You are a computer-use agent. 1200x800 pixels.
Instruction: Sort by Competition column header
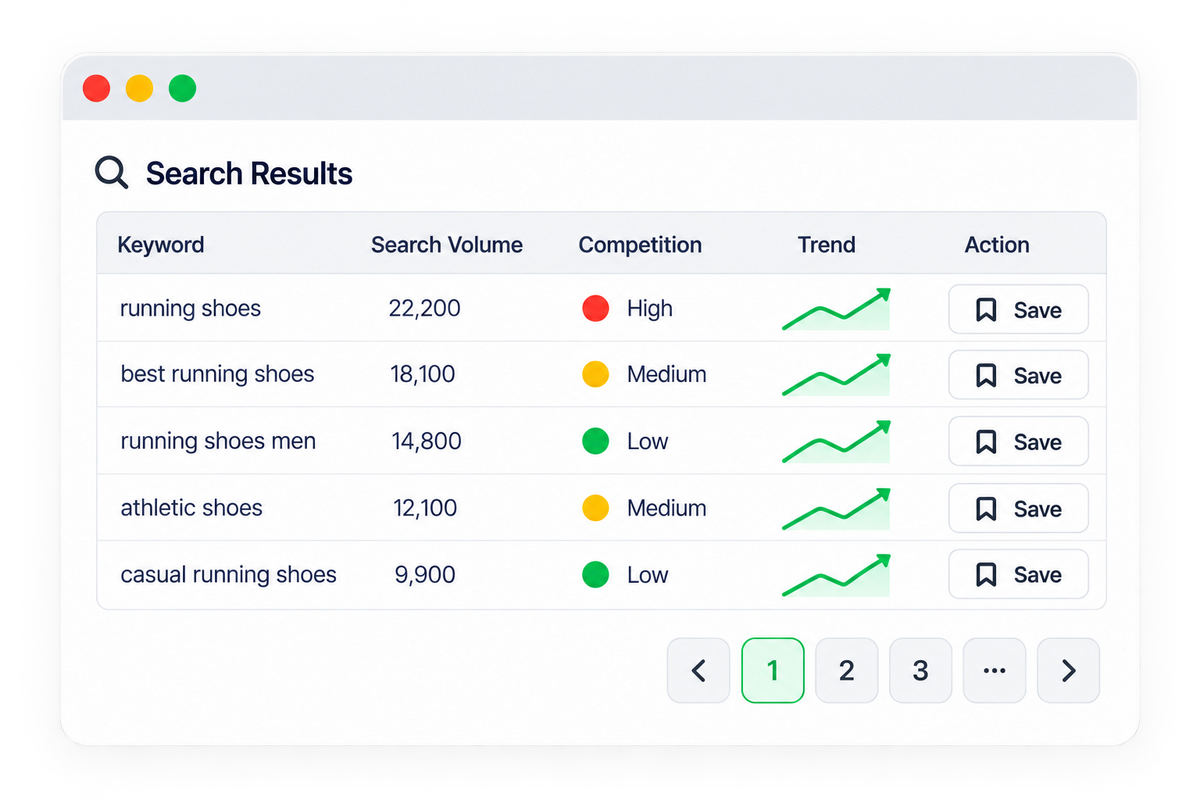click(x=640, y=245)
